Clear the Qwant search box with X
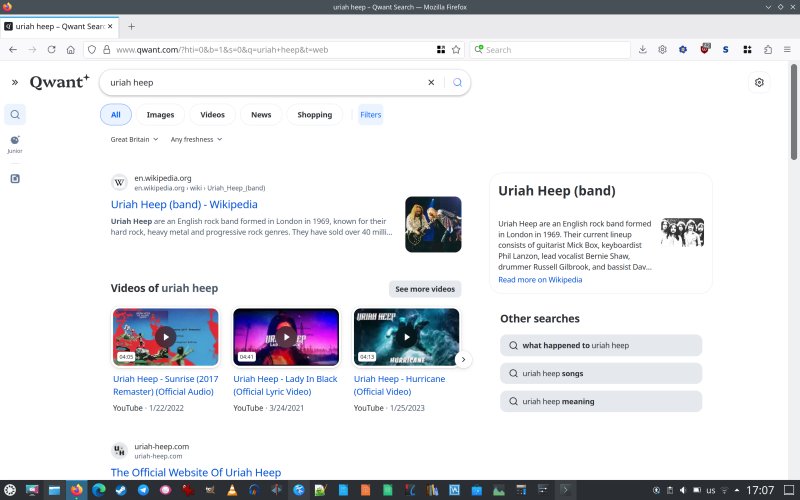 [x=431, y=82]
